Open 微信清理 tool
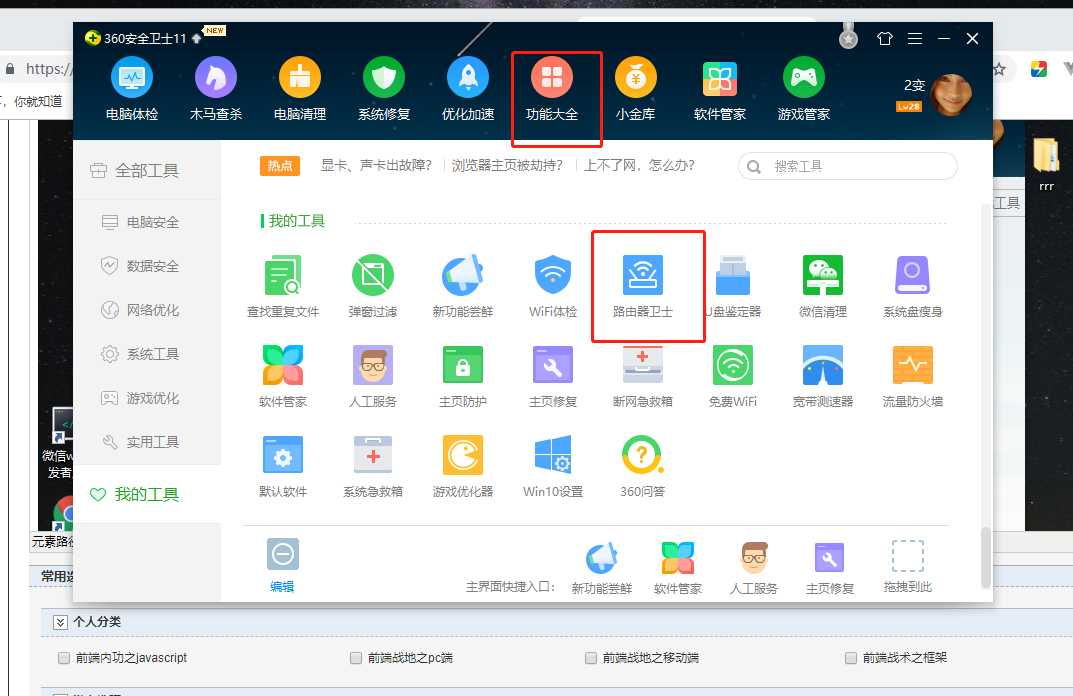Image resolution: width=1073 pixels, height=696 pixels. 823,286
